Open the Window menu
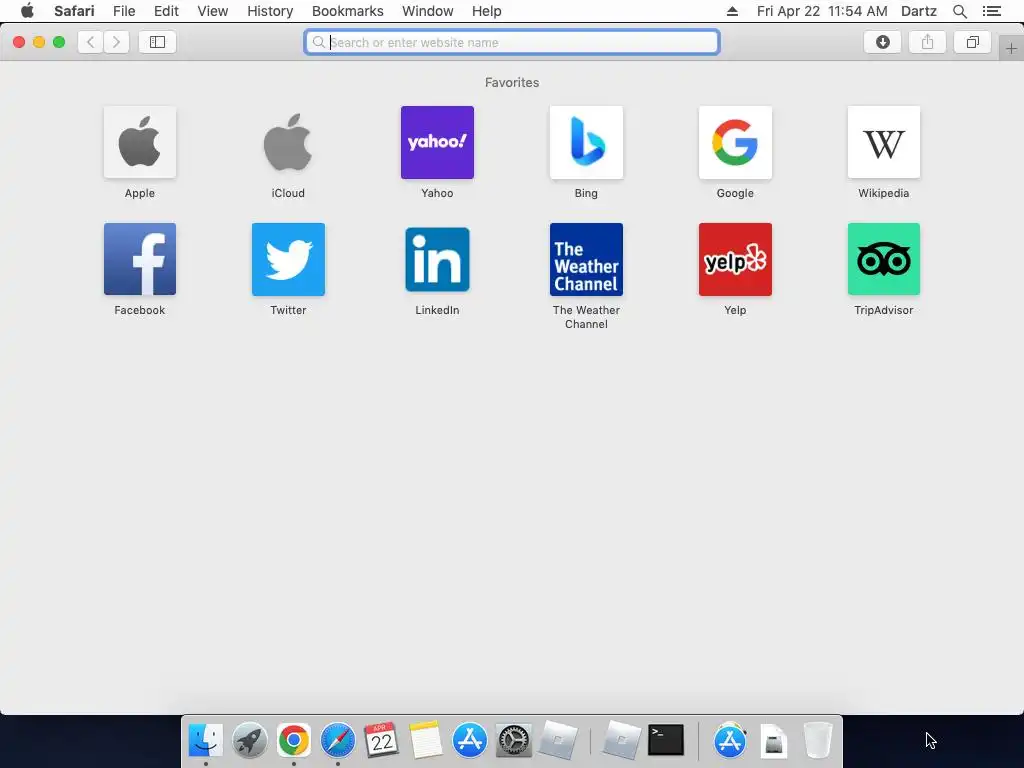1024x768 pixels. coord(428,11)
